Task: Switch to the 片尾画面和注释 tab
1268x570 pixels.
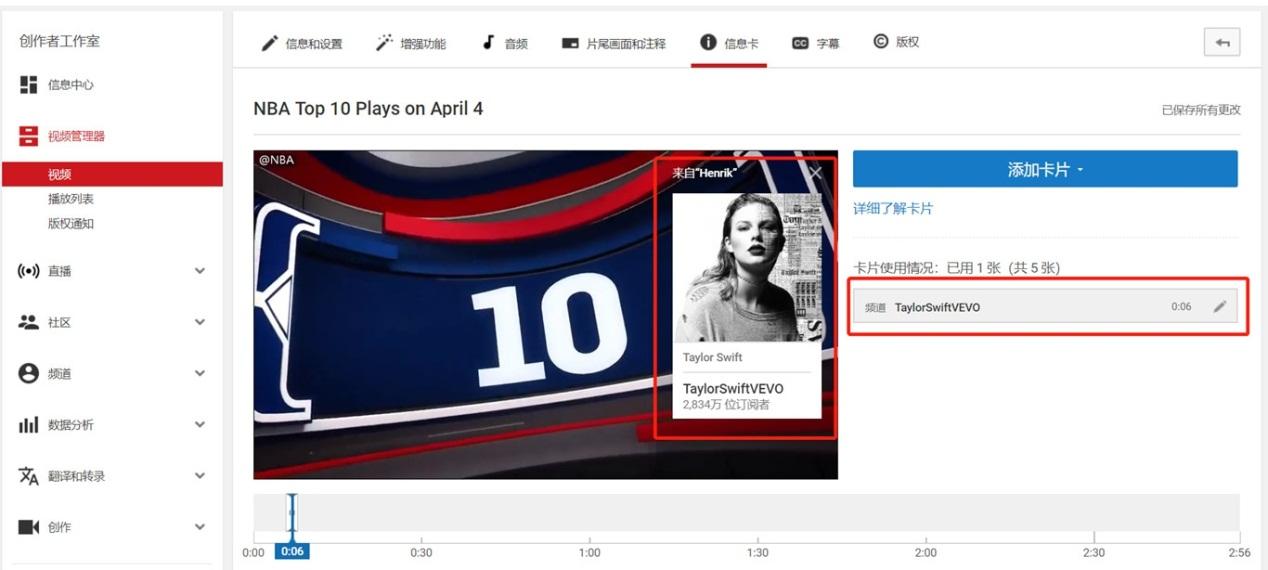Action: (613, 43)
